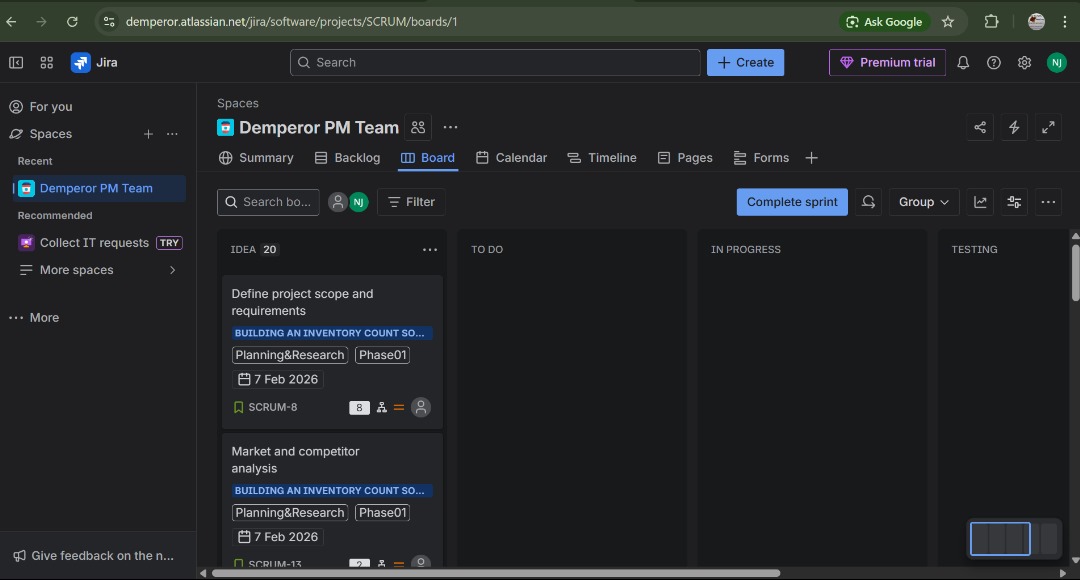This screenshot has width=1080, height=580.
Task: Open the IDEA column options menu
Action: [x=430, y=249]
